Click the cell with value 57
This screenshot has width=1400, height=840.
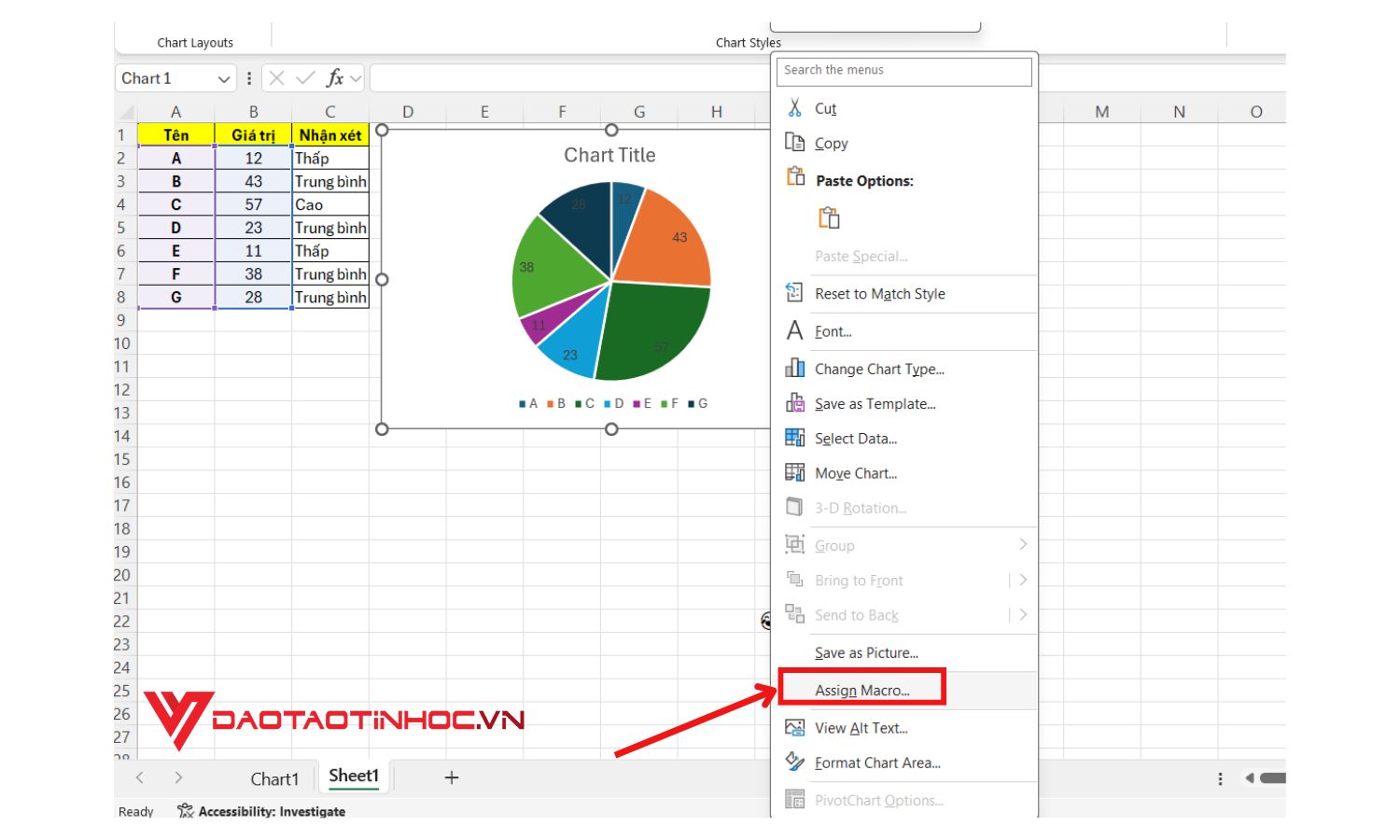253,204
